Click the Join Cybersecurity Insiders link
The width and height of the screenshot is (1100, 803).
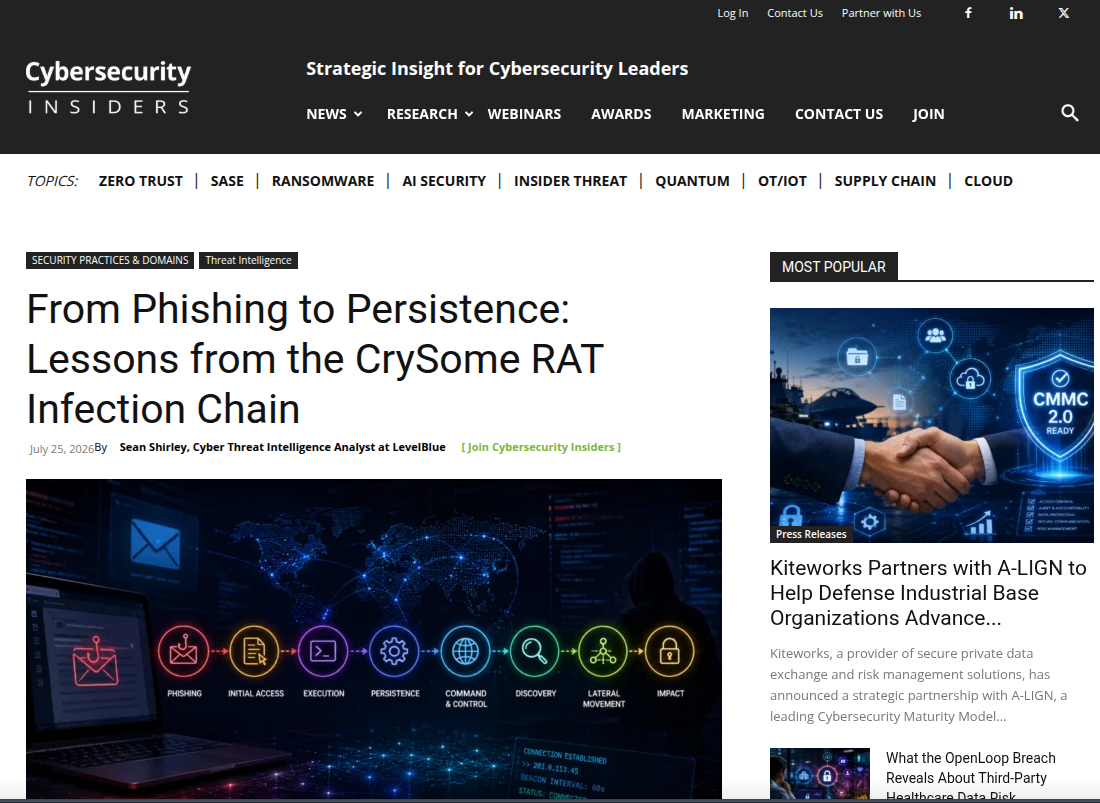pos(541,447)
